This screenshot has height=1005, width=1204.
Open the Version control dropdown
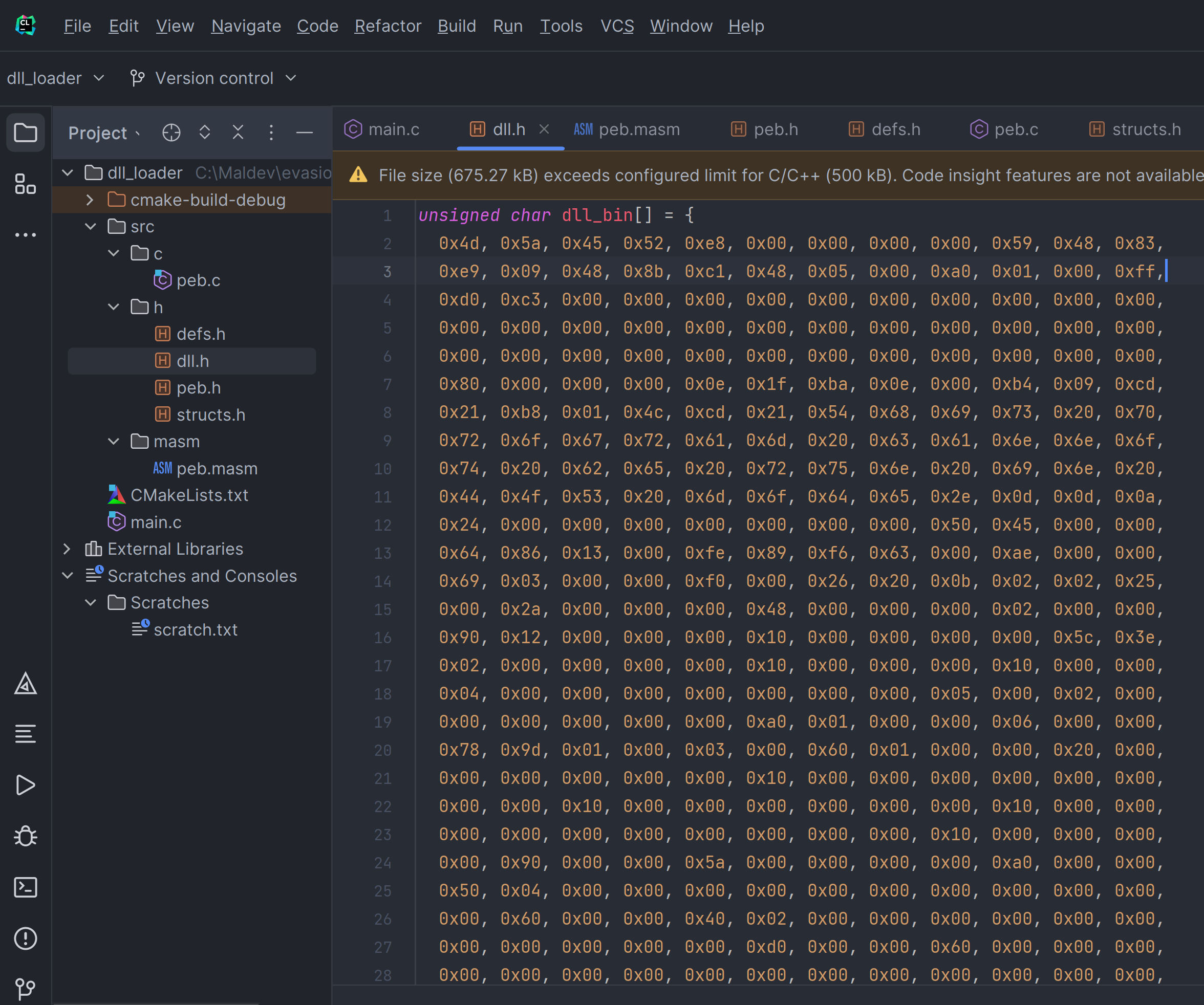[214, 78]
